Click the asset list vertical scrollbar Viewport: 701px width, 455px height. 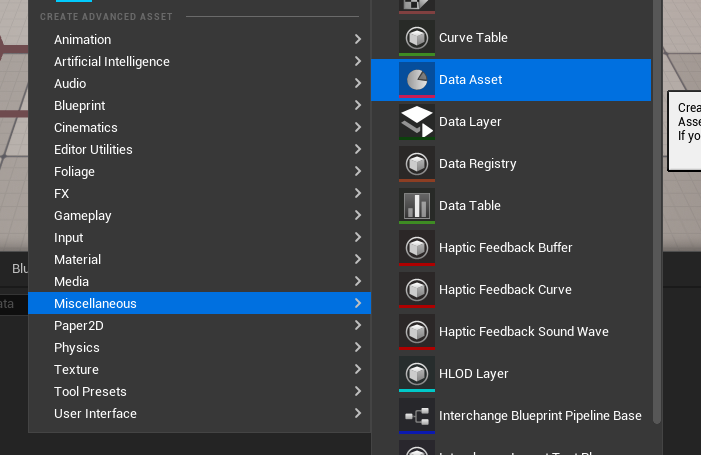[x=657, y=200]
